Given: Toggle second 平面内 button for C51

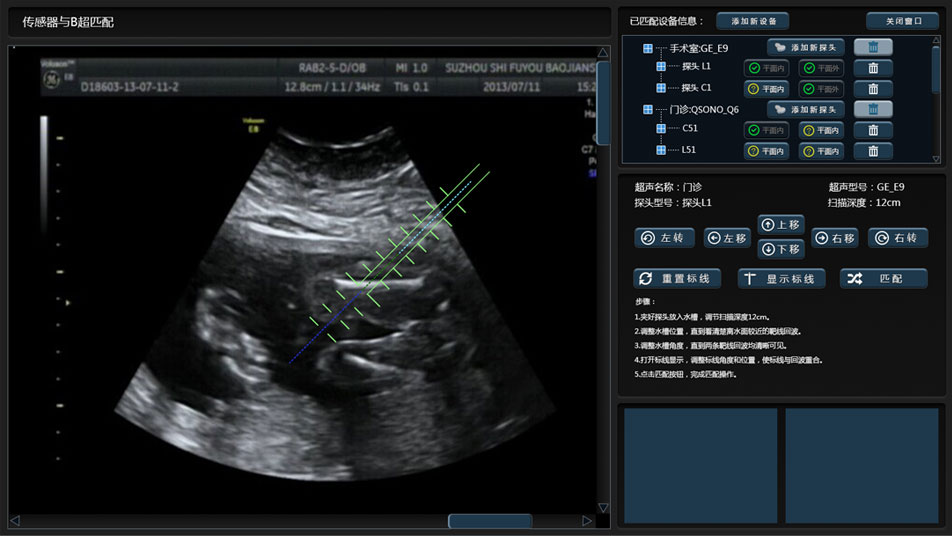Looking at the screenshot, I should pyautogui.click(x=822, y=130).
